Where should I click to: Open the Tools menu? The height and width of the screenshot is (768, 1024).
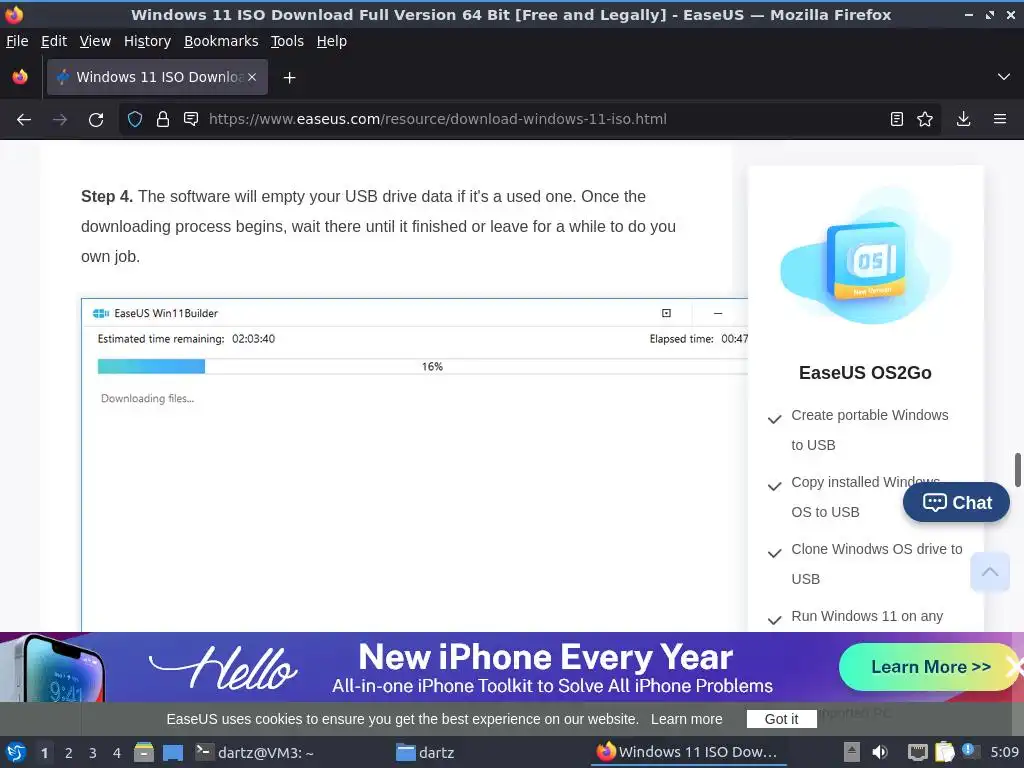pyautogui.click(x=287, y=41)
